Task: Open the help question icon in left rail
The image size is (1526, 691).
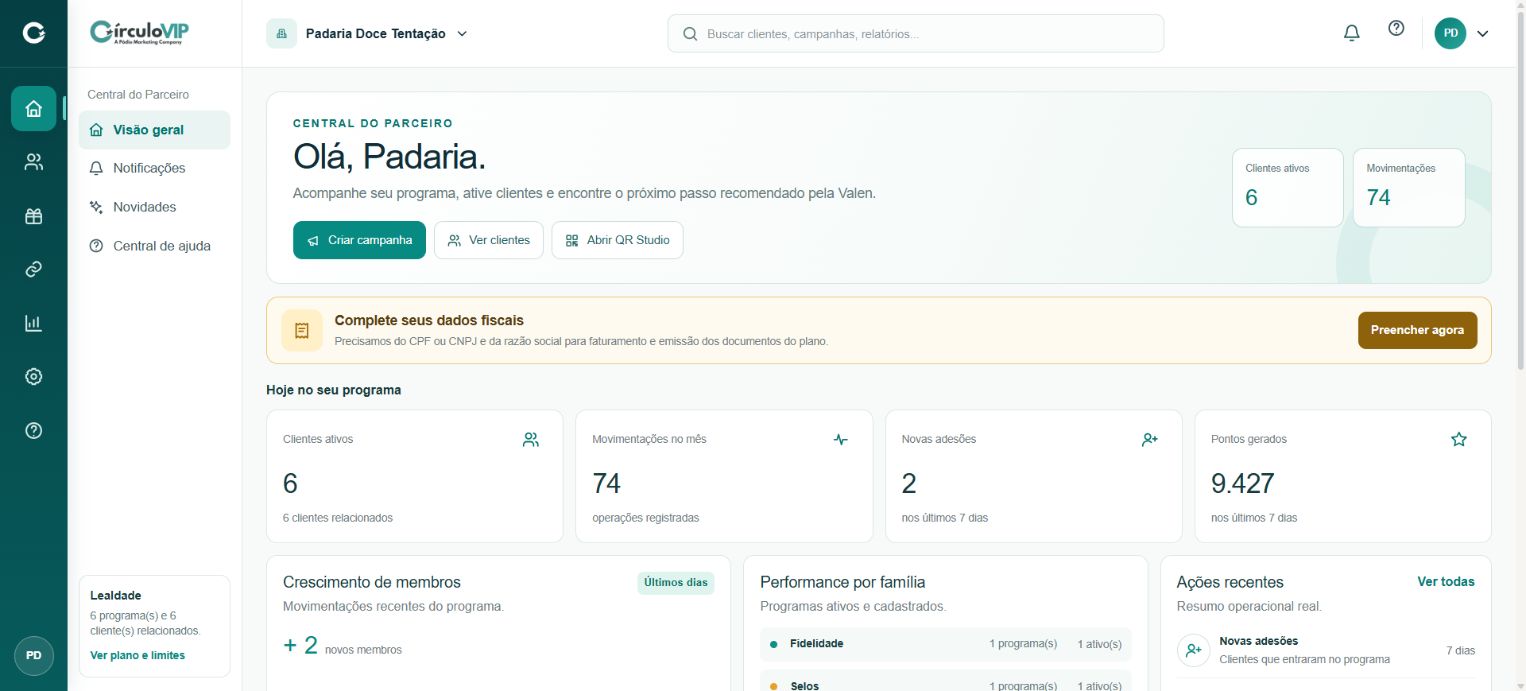Action: [x=34, y=431]
